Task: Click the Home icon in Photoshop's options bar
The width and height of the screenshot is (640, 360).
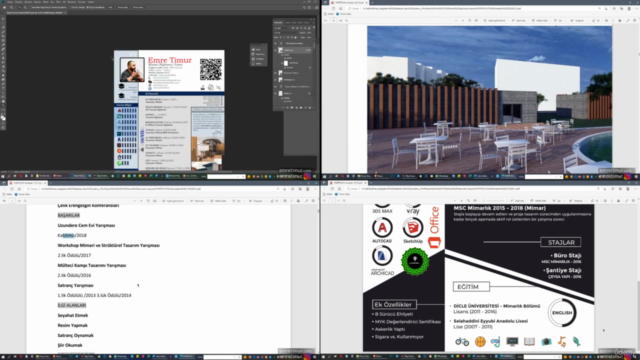Action: [4, 7]
